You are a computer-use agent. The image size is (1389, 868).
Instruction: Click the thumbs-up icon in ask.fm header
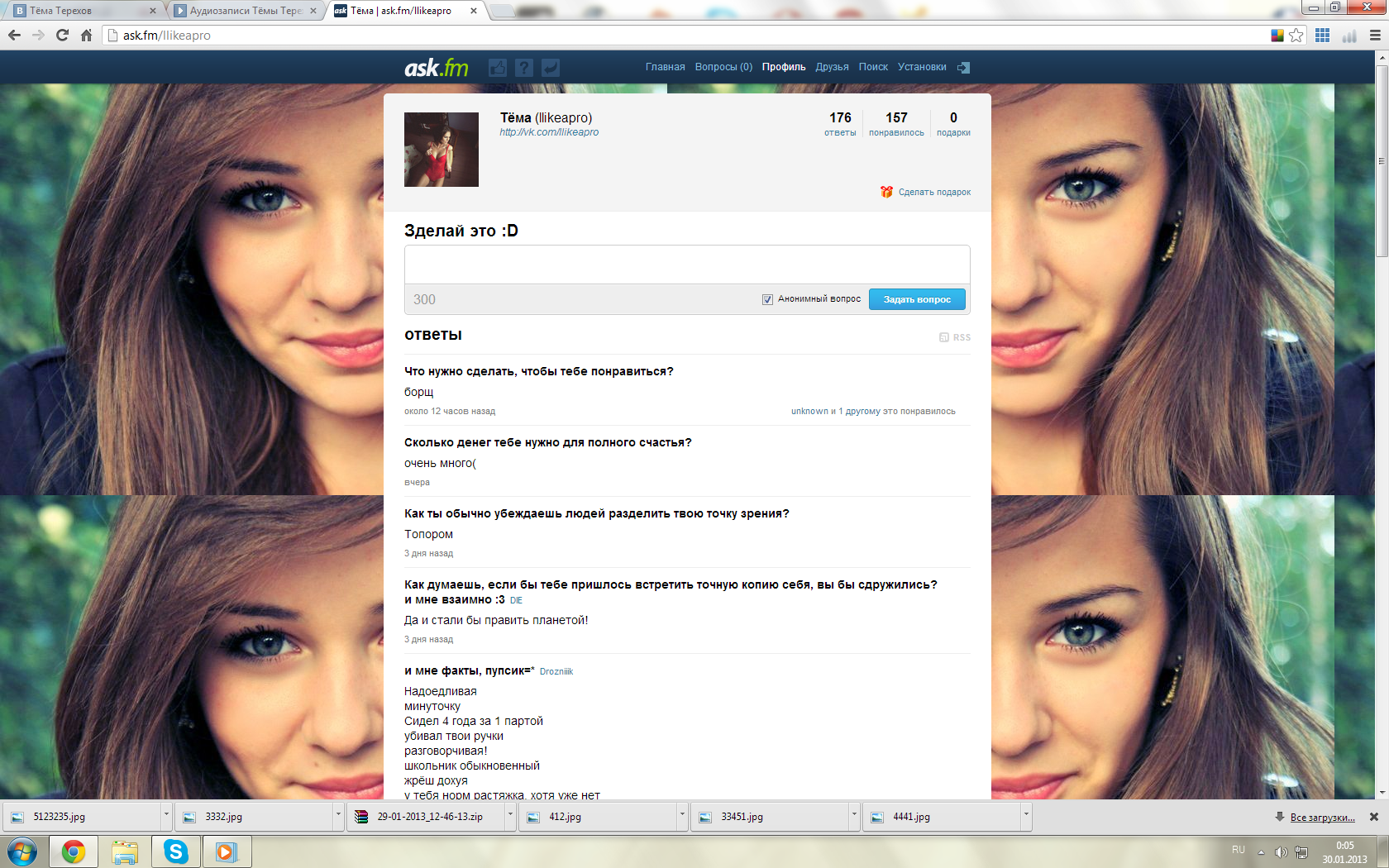coord(498,67)
